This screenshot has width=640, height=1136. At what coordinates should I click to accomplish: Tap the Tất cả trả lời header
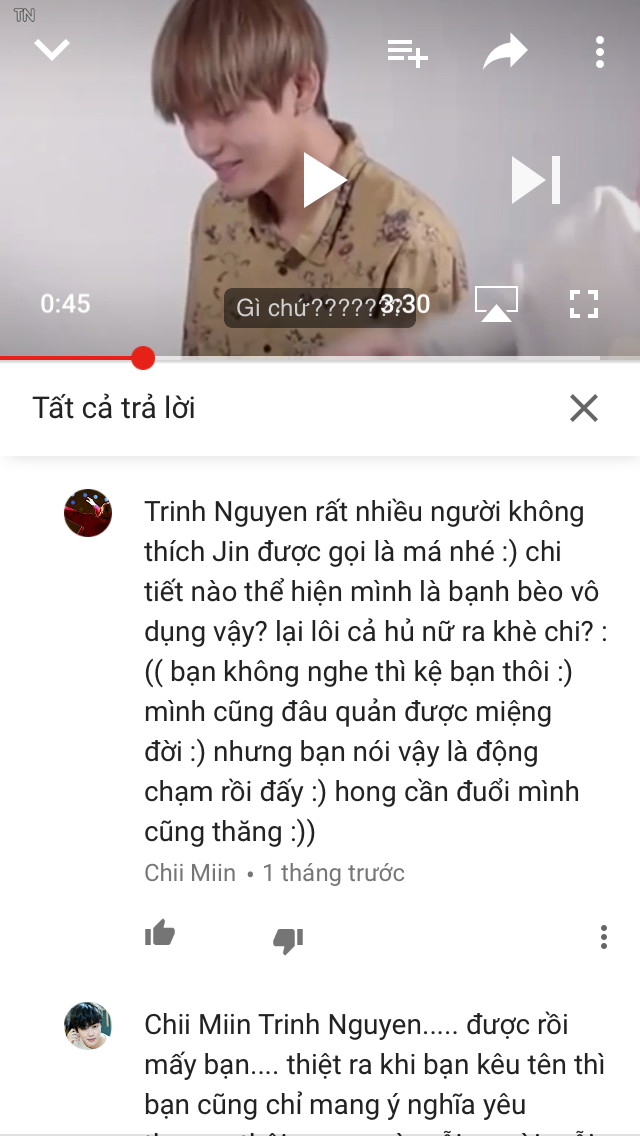[x=114, y=409]
